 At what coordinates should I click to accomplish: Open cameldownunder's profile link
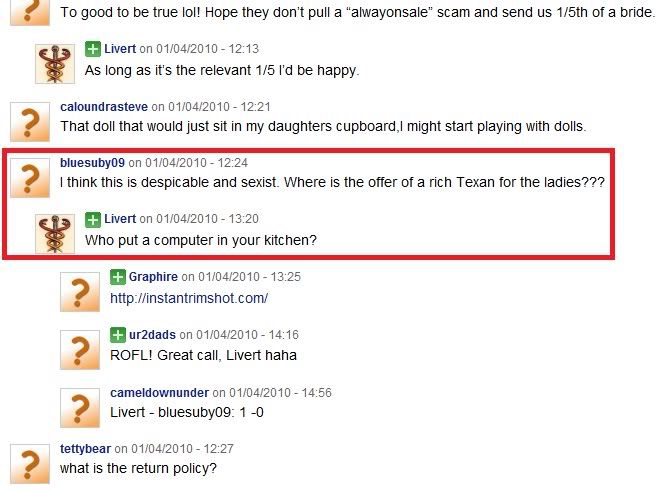click(160, 393)
